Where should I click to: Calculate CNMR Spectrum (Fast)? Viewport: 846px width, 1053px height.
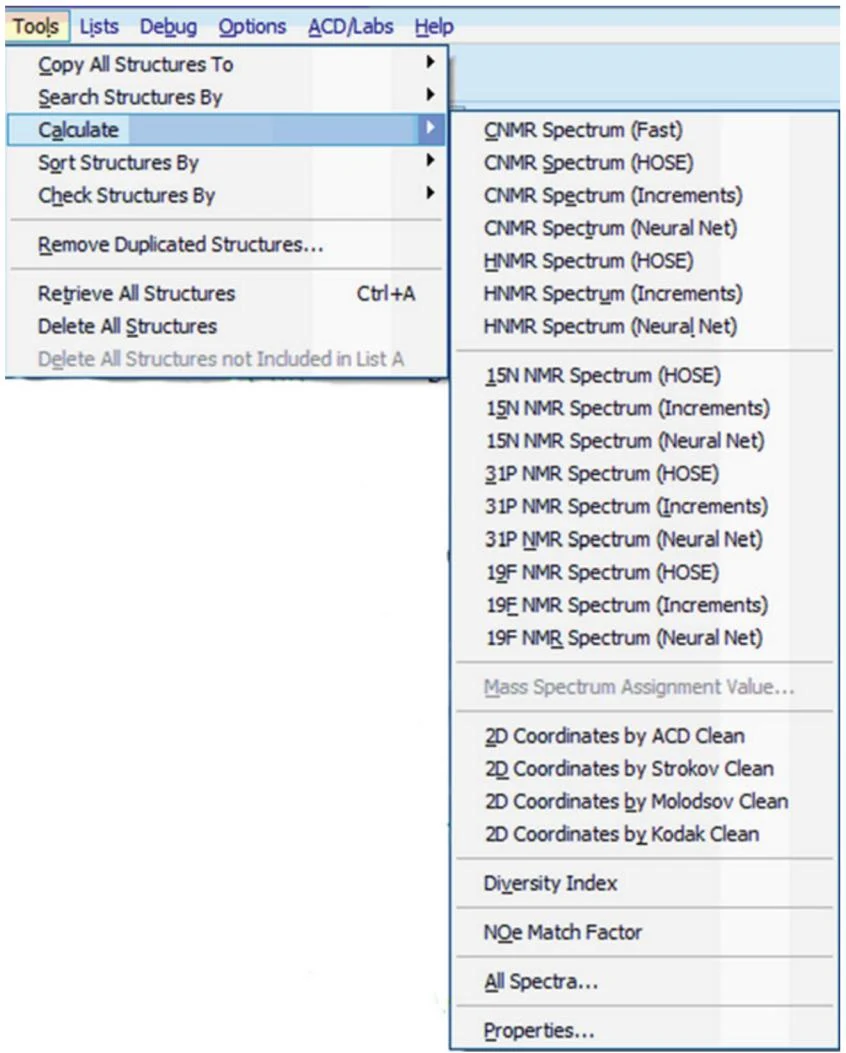point(645,130)
